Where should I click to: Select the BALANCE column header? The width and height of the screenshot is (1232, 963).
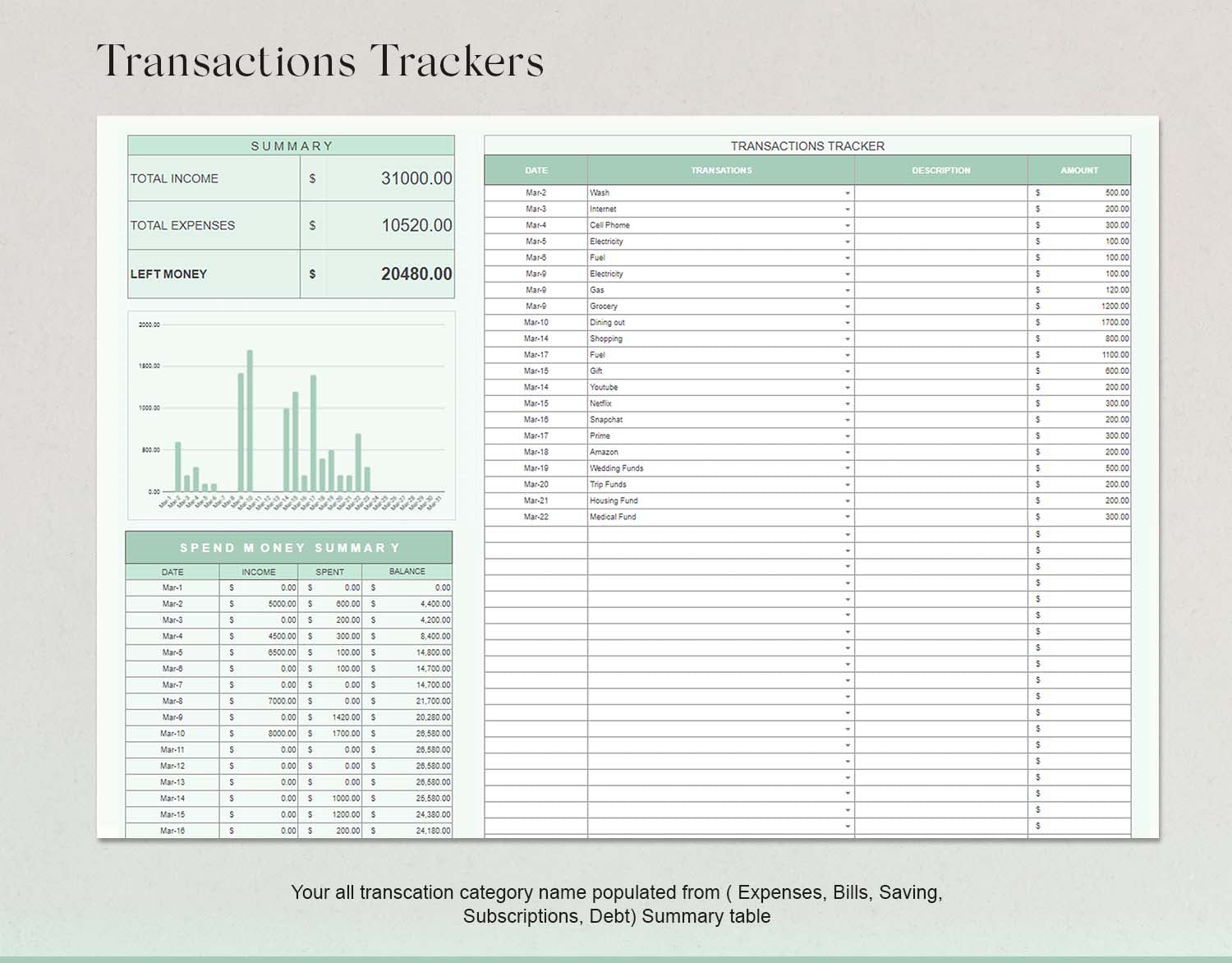click(407, 572)
